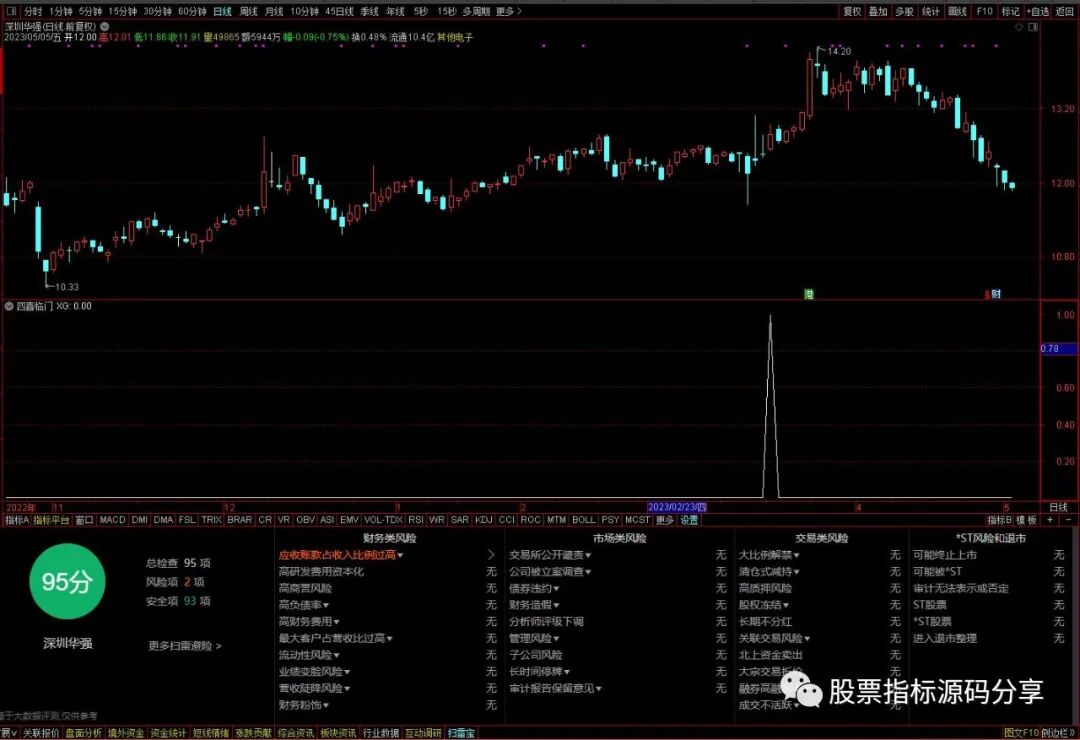
Task: Select BOLL indicator tab
Action: pyautogui.click(x=583, y=520)
